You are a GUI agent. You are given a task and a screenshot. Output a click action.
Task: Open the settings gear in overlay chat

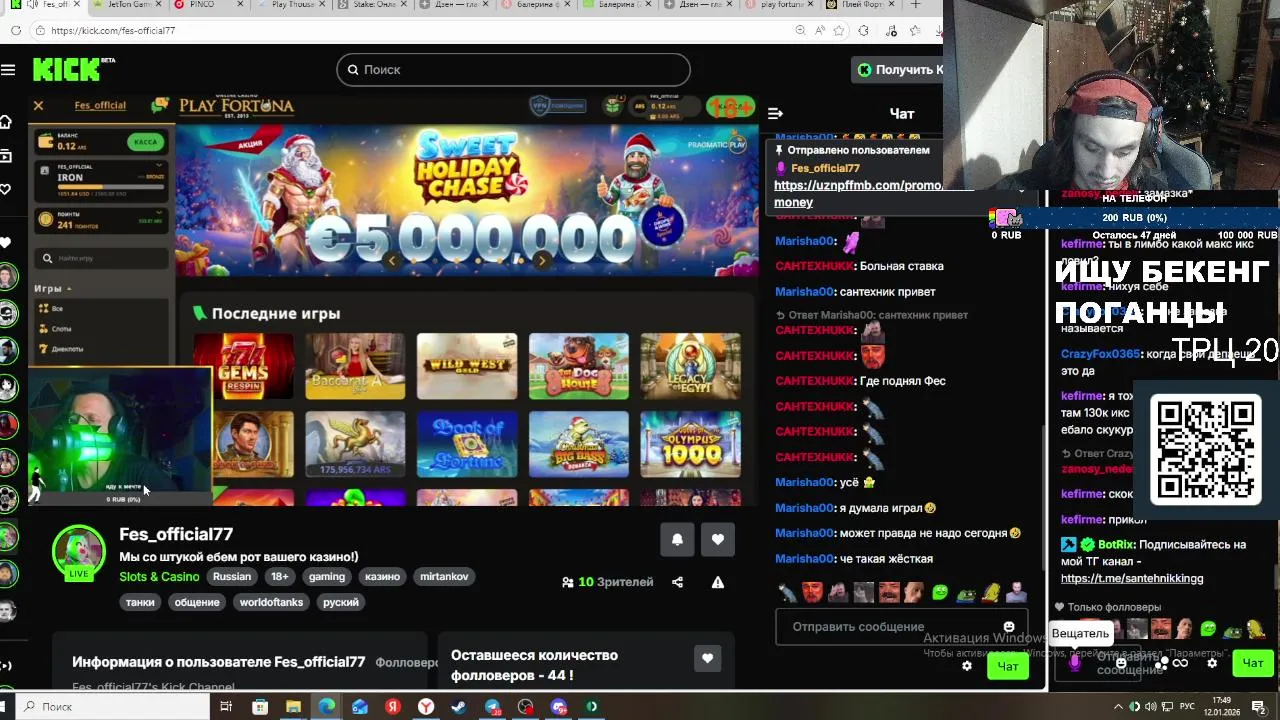1212,662
